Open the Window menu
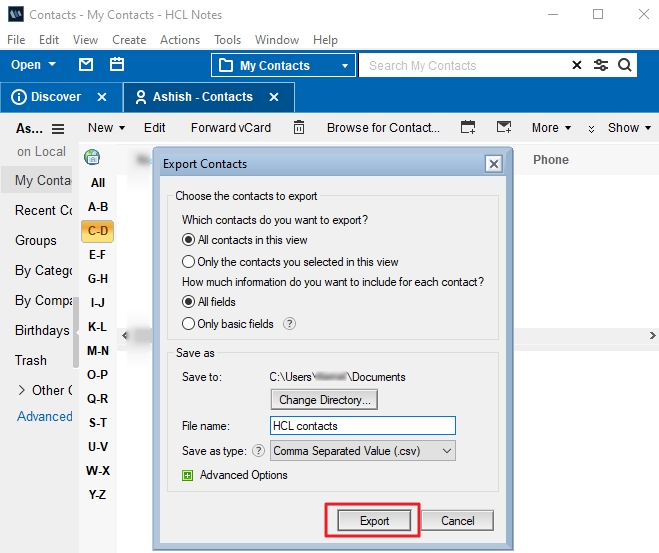The image size is (659, 553). point(277,40)
